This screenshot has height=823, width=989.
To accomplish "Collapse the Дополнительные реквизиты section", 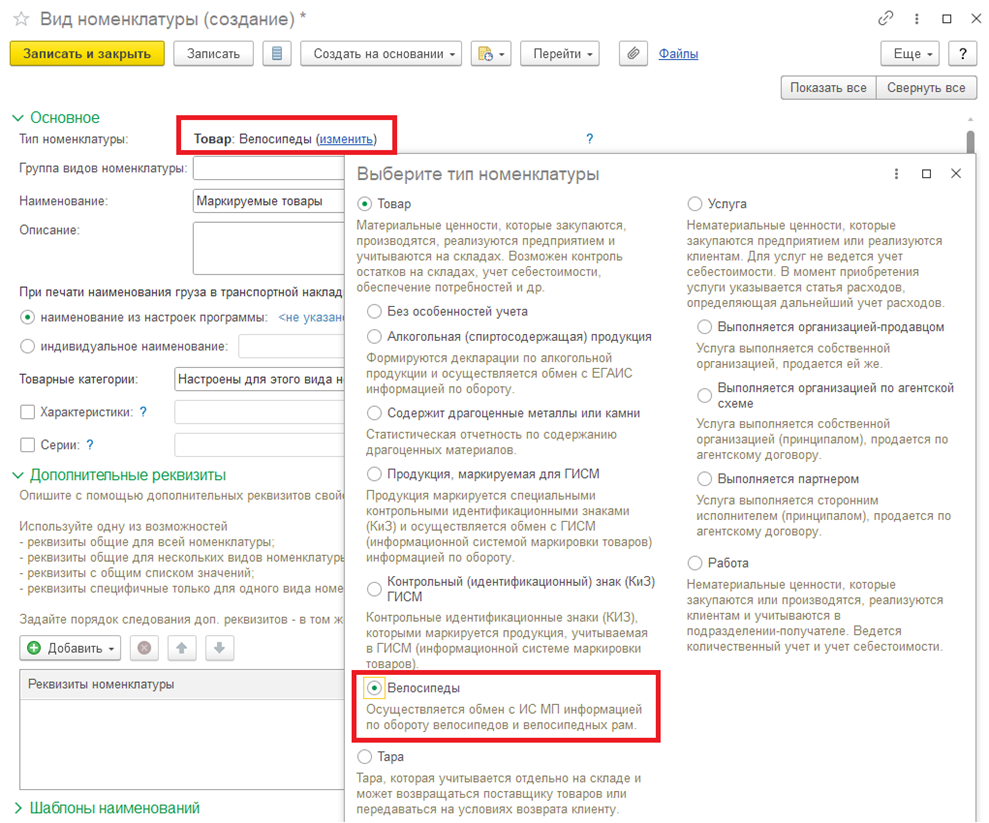I will pos(18,476).
